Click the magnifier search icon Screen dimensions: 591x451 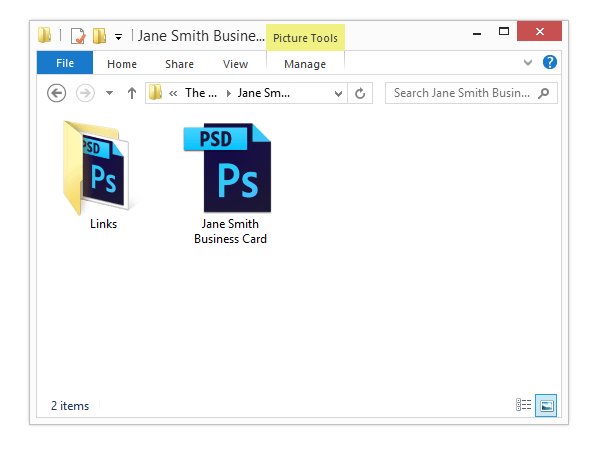[544, 93]
